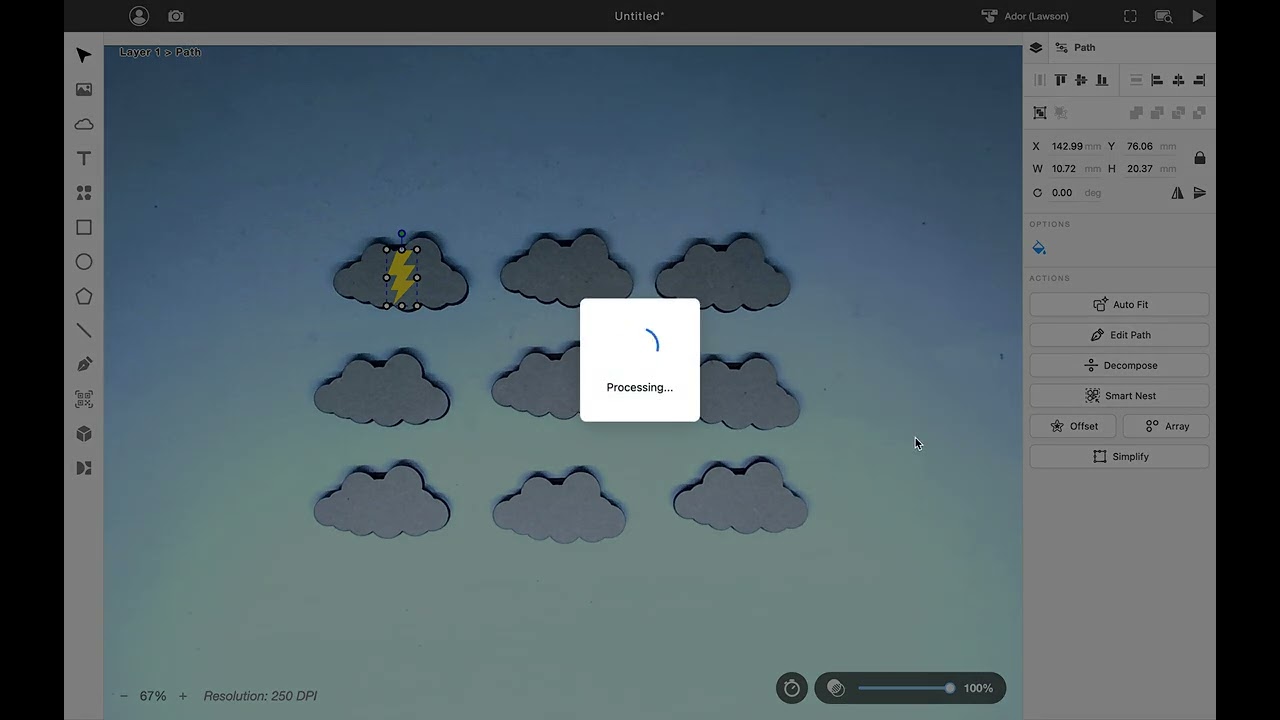Open the box generator cube tool
The height and width of the screenshot is (720, 1280).
tap(84, 434)
